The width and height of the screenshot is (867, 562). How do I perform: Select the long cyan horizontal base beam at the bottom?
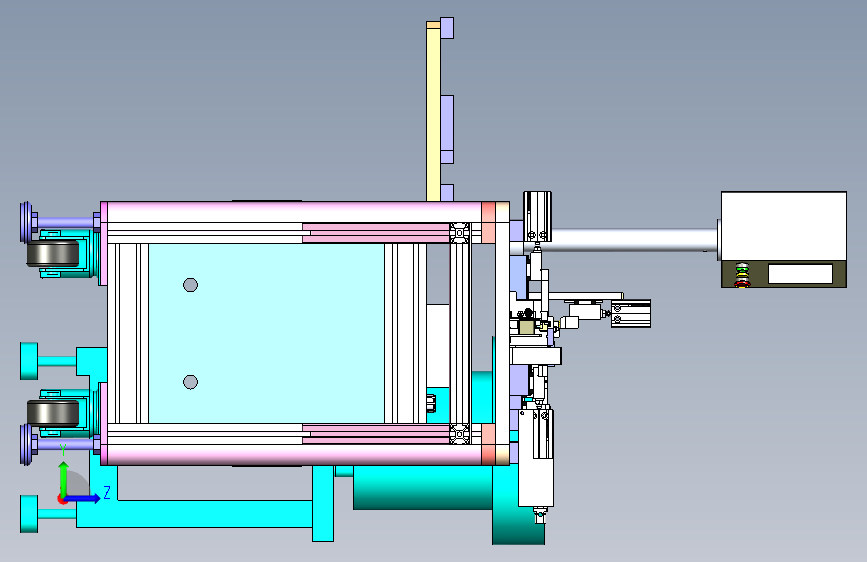pos(194,514)
